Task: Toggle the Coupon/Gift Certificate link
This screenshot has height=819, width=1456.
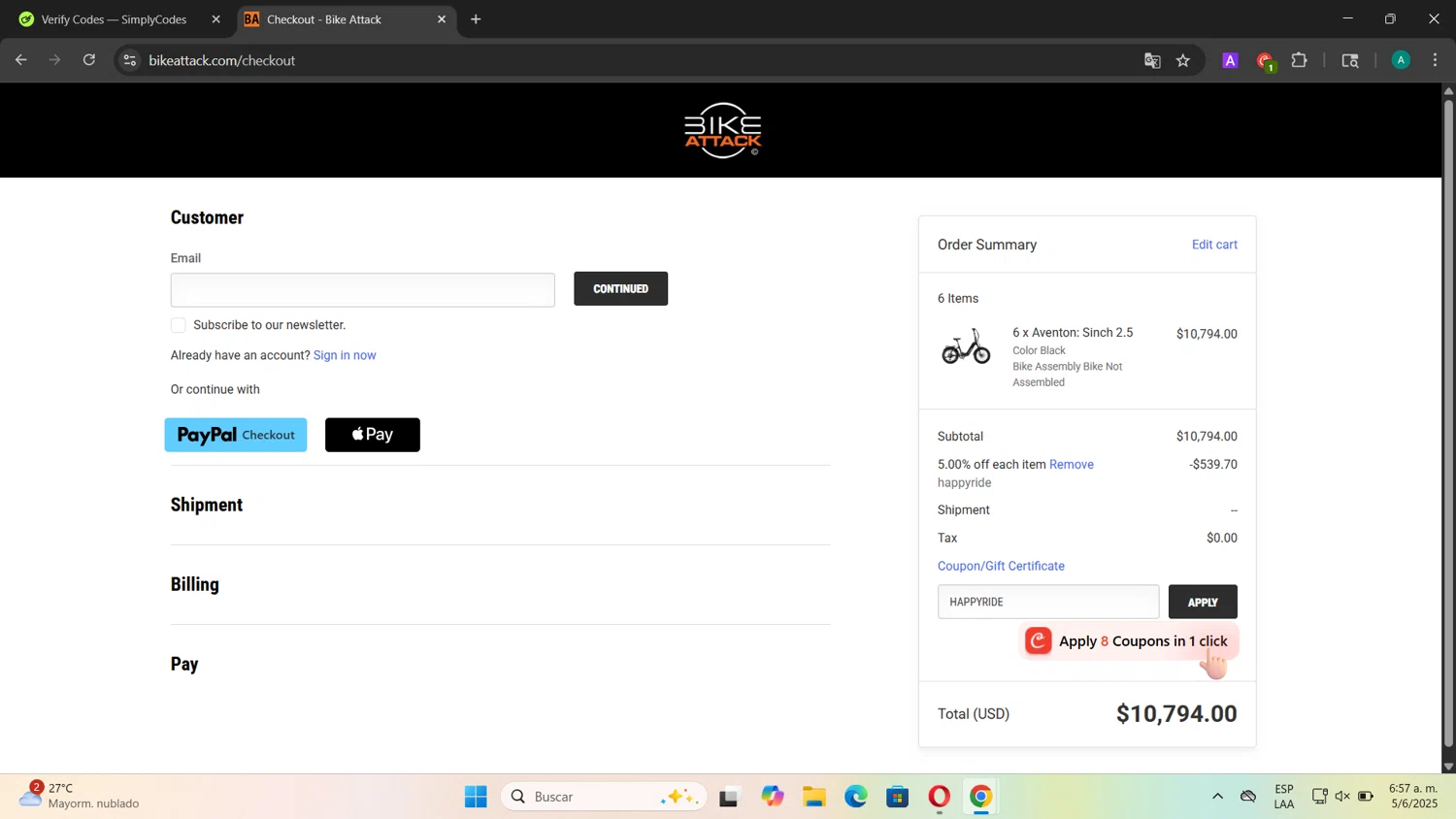Action: click(1001, 566)
